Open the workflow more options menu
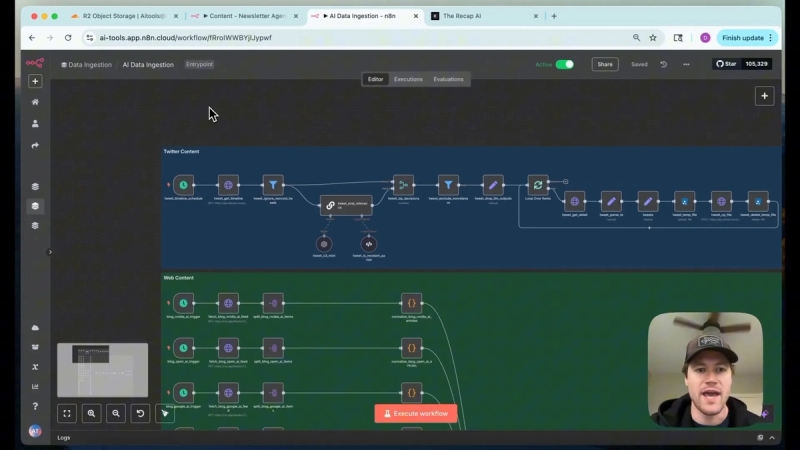The height and width of the screenshot is (450, 800). [x=686, y=64]
